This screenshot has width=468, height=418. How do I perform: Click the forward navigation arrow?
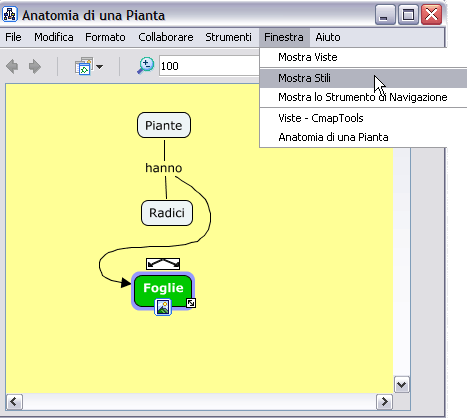click(x=35, y=66)
